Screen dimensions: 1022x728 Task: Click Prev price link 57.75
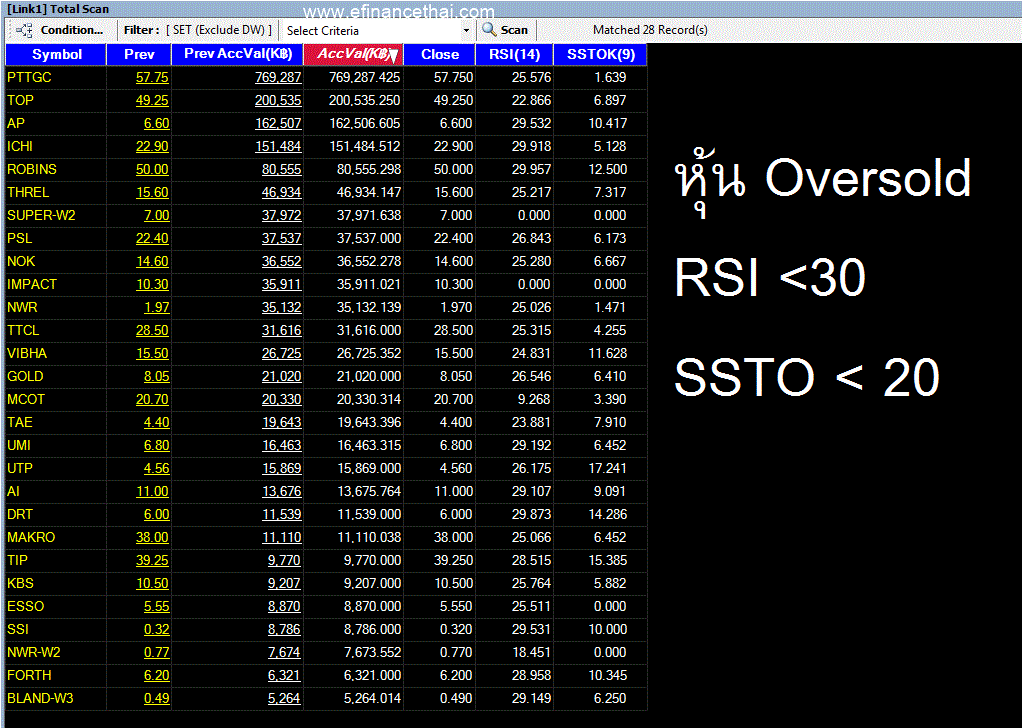coord(152,78)
